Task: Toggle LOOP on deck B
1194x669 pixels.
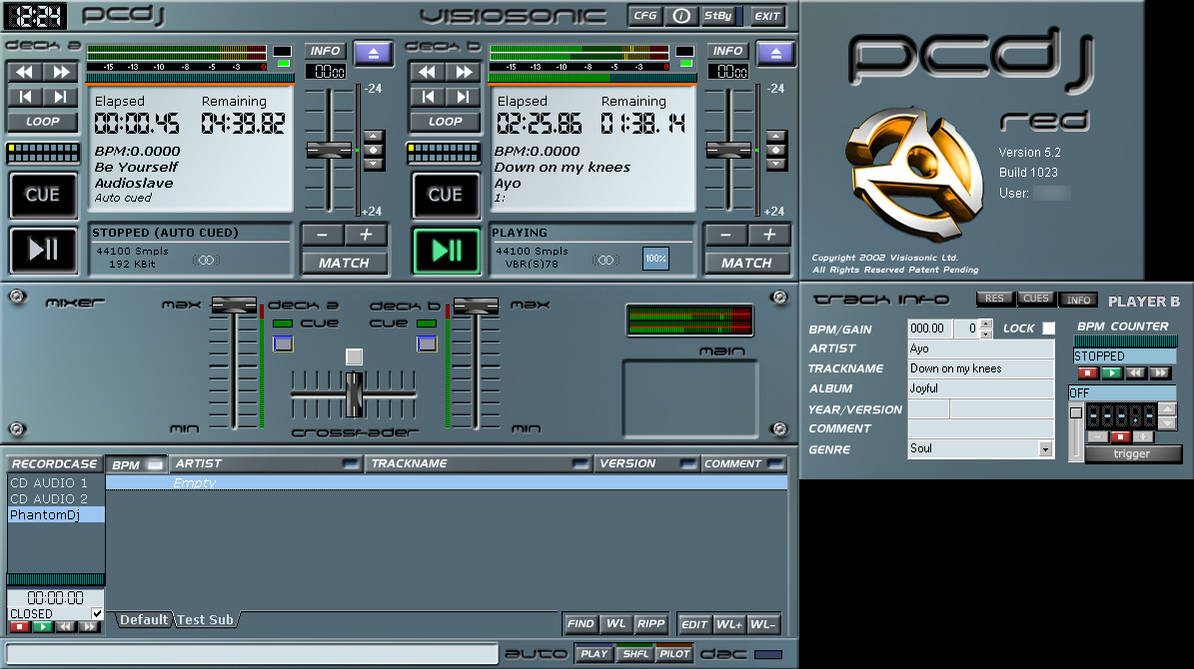Action: (445, 121)
